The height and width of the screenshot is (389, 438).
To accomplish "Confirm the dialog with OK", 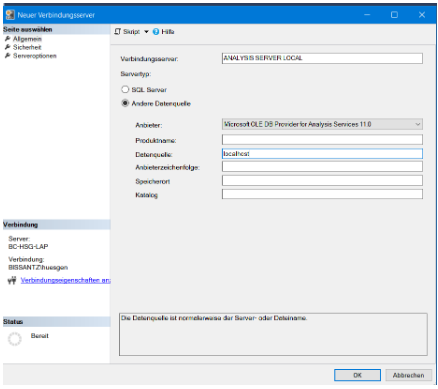I will click(x=357, y=375).
